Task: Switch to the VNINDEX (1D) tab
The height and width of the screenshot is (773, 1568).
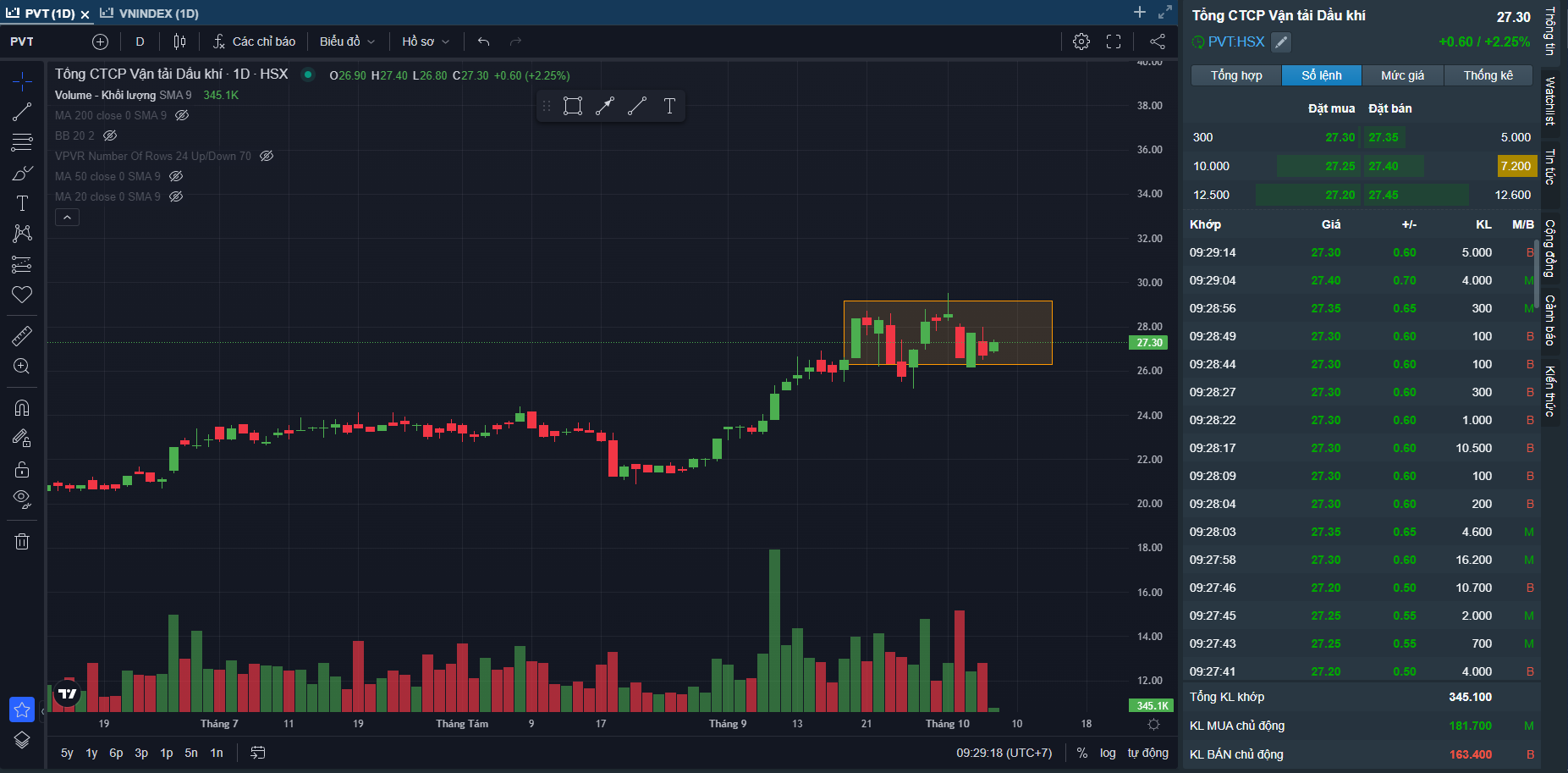Action: coord(150,14)
